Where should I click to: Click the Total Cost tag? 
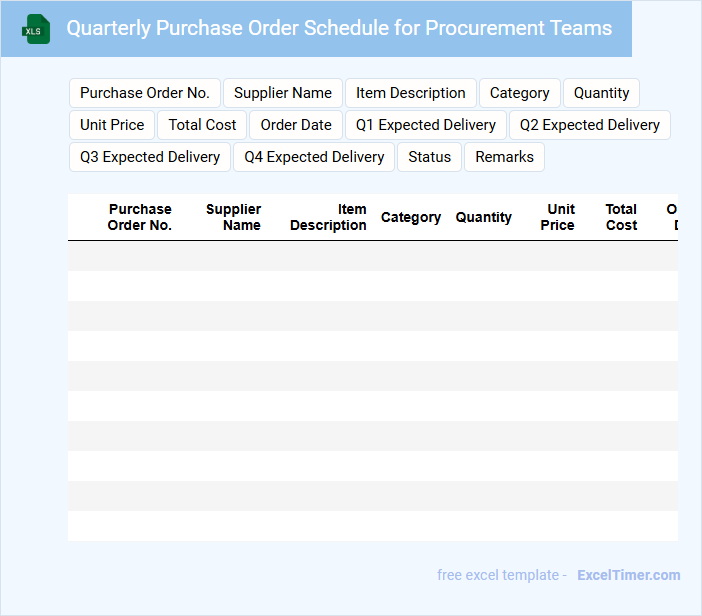coord(202,125)
